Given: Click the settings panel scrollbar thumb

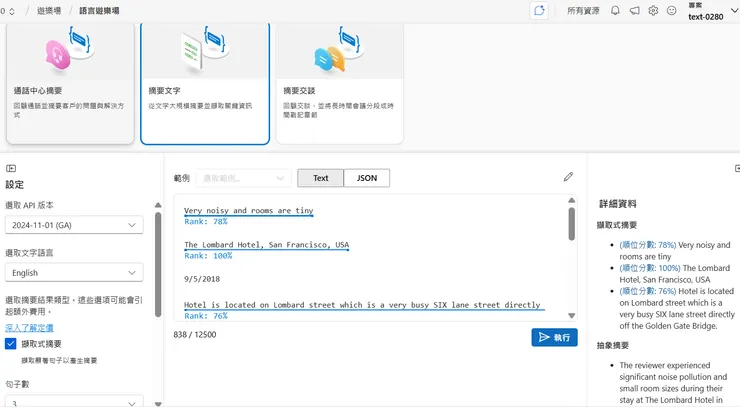Looking at the screenshot, I should tap(158, 264).
